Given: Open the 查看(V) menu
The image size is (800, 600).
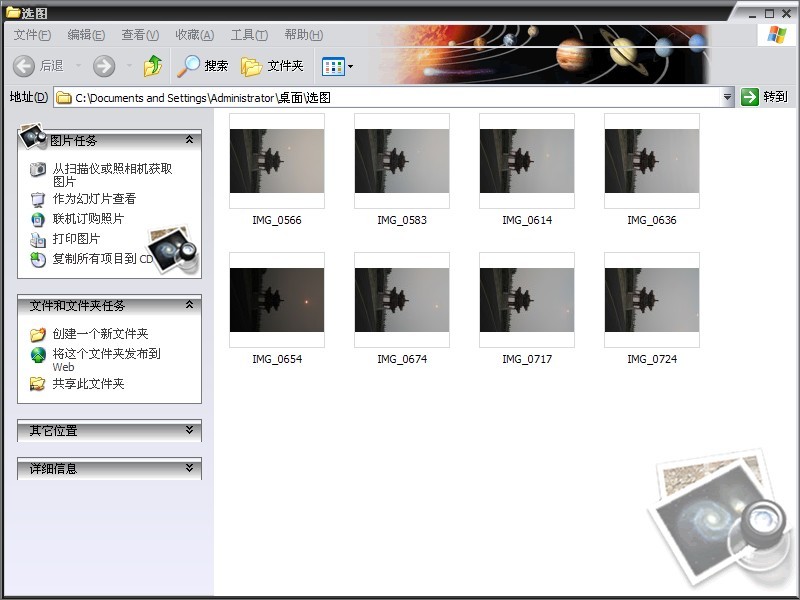Looking at the screenshot, I should [140, 35].
